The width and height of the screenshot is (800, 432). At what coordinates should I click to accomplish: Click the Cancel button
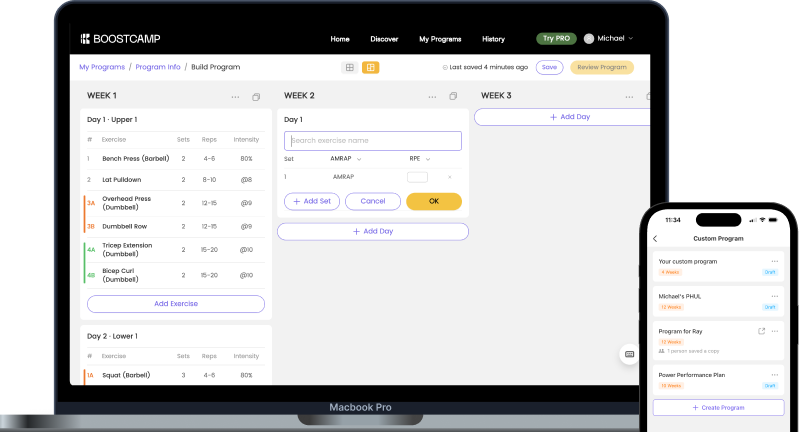coord(373,201)
